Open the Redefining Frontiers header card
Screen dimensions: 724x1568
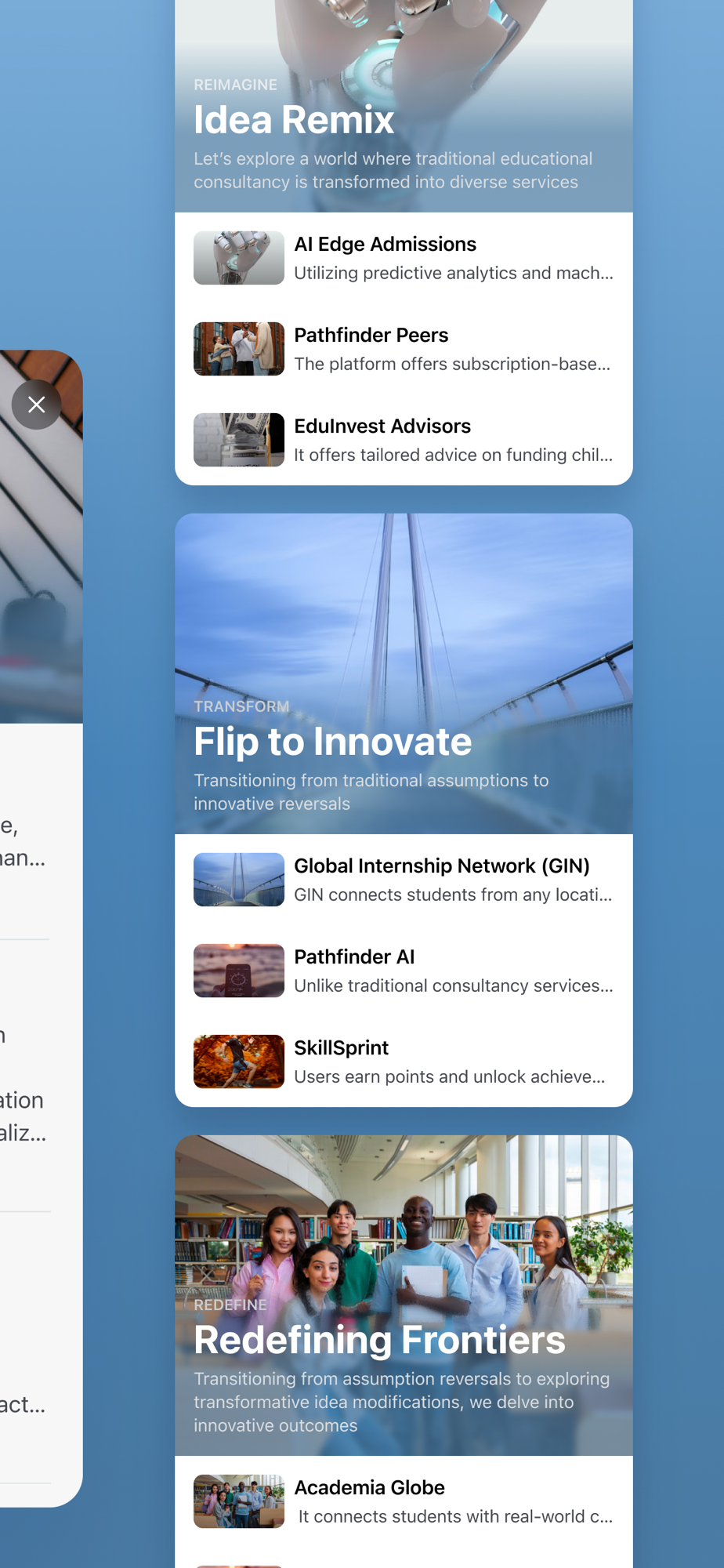[x=404, y=1295]
